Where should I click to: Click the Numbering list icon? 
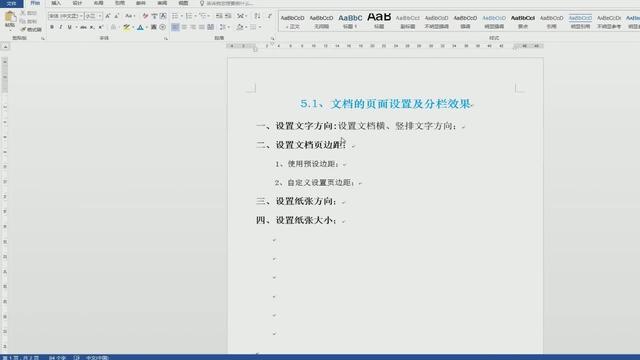click(189, 16)
